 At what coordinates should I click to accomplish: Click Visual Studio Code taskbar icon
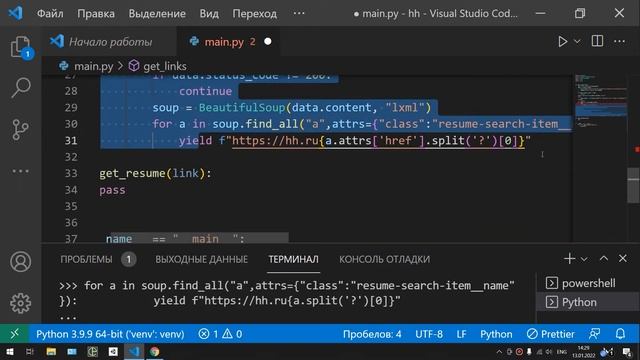tap(134, 351)
